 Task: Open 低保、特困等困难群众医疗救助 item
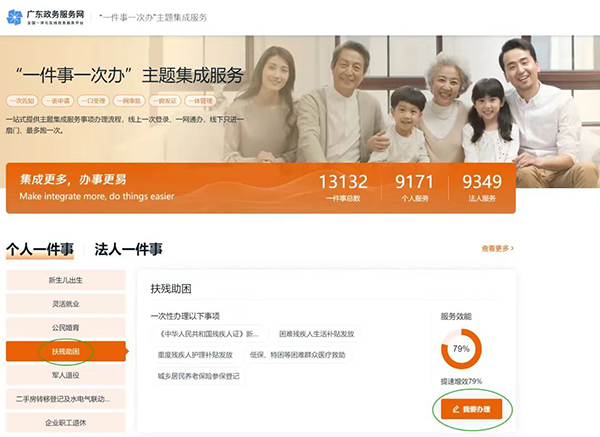pyautogui.click(x=297, y=355)
